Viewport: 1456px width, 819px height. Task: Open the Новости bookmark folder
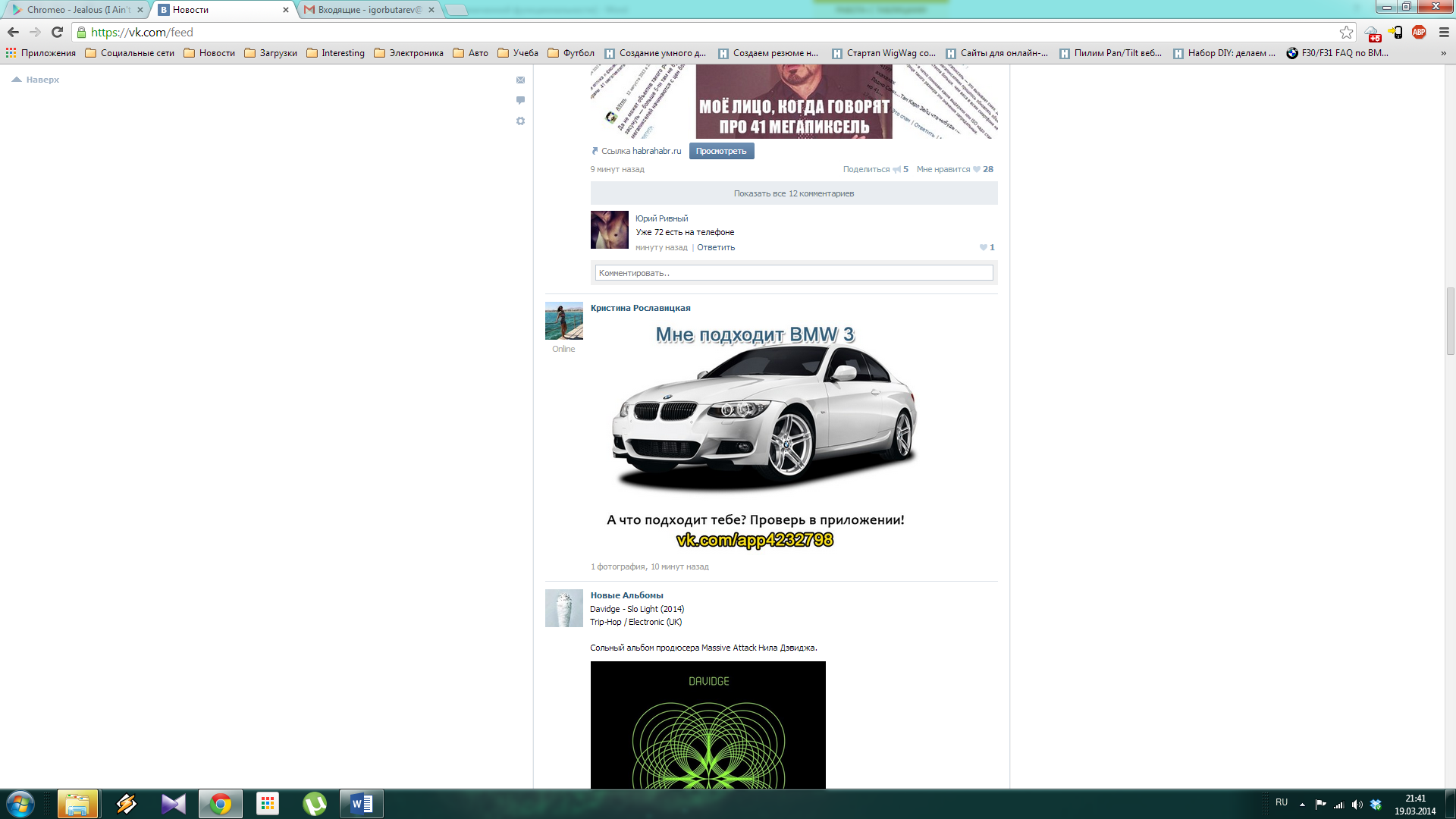(x=209, y=53)
